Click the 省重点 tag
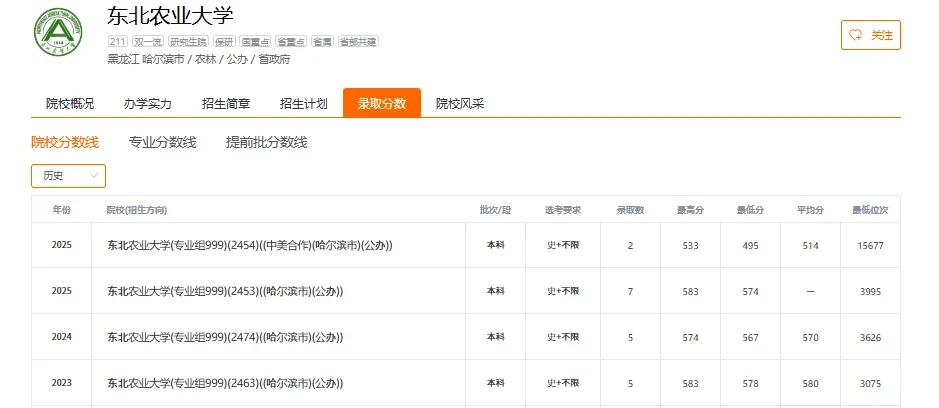 pos(291,41)
